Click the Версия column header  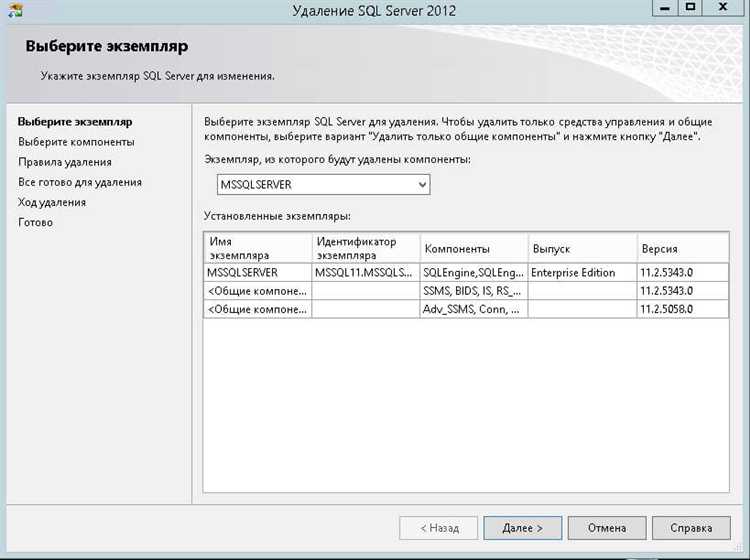[x=683, y=248]
